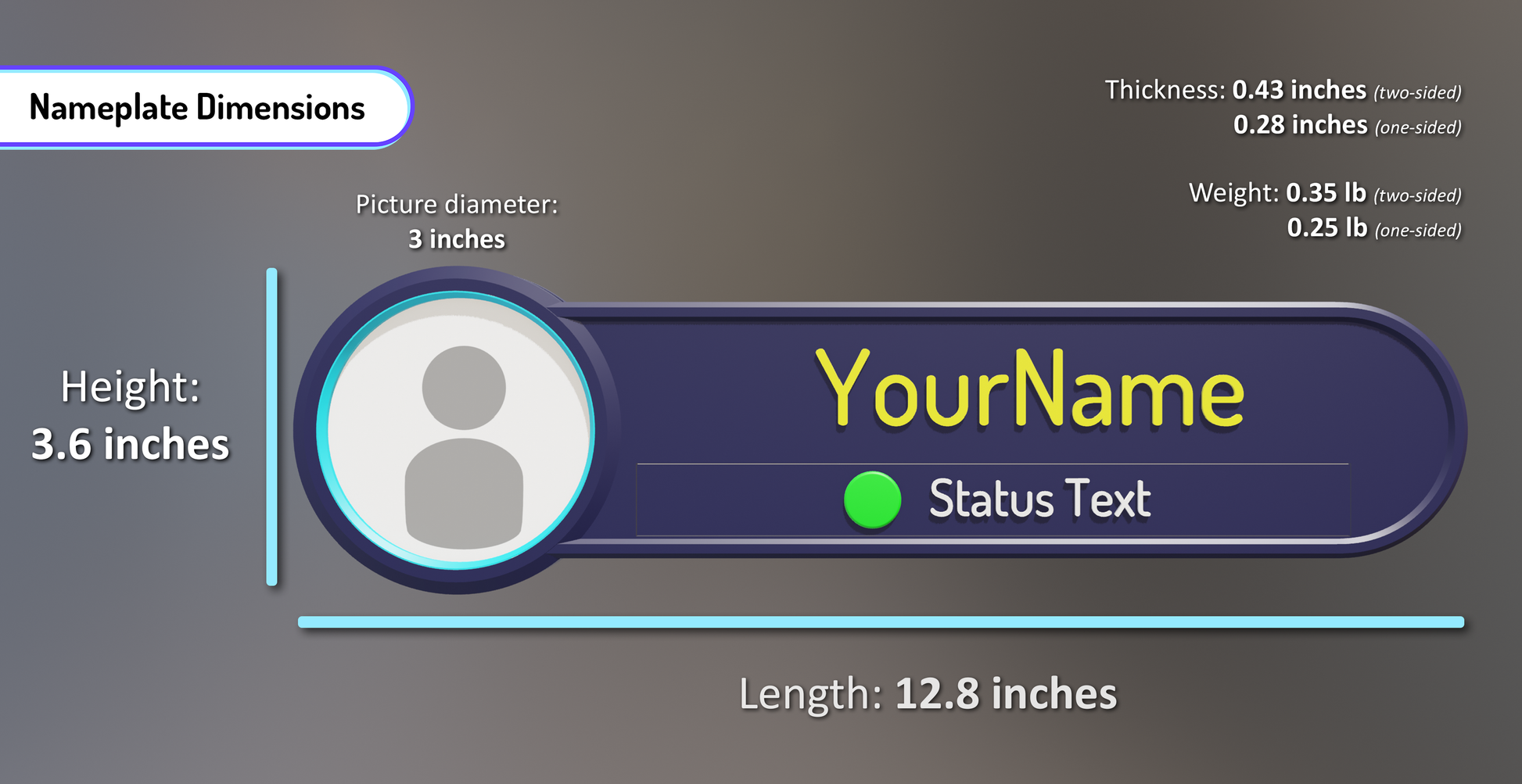Click the 0.25 lb one-sided weight
Image resolution: width=1522 pixels, height=784 pixels.
1326,228
